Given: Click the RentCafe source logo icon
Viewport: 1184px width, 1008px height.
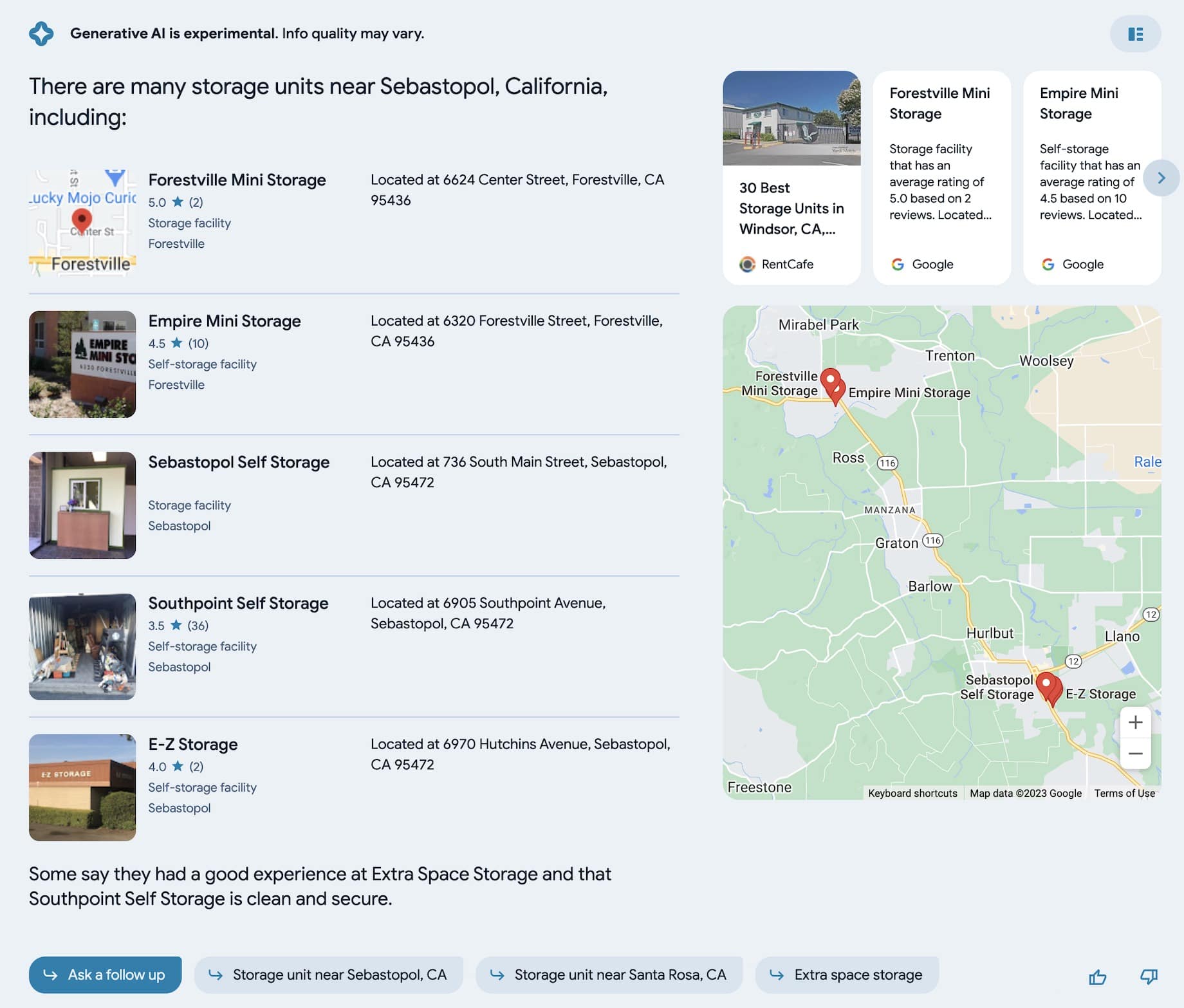Looking at the screenshot, I should [747, 265].
